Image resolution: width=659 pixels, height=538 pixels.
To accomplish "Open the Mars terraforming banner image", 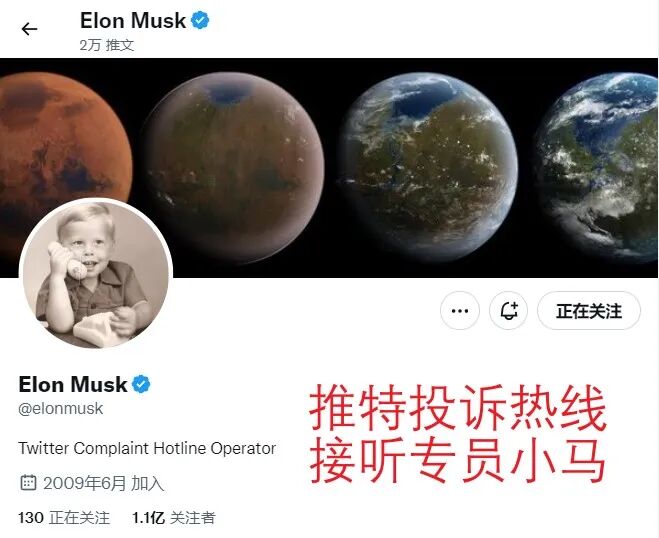I will [329, 168].
